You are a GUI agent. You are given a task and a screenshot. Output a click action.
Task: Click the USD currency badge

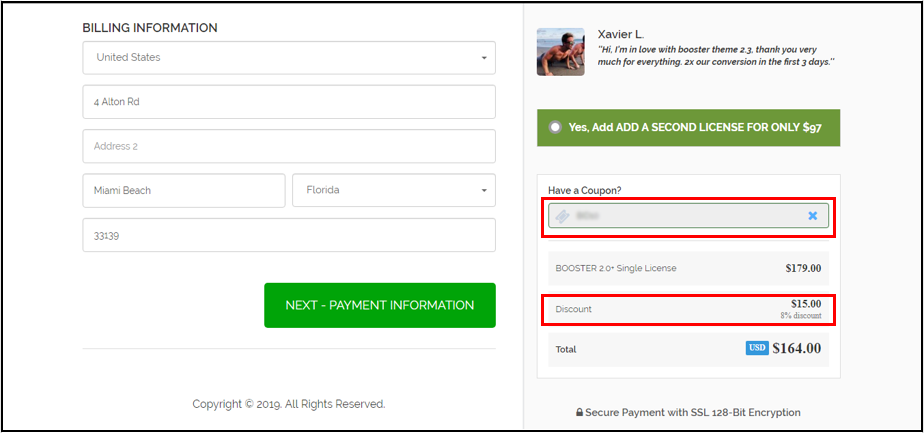757,348
